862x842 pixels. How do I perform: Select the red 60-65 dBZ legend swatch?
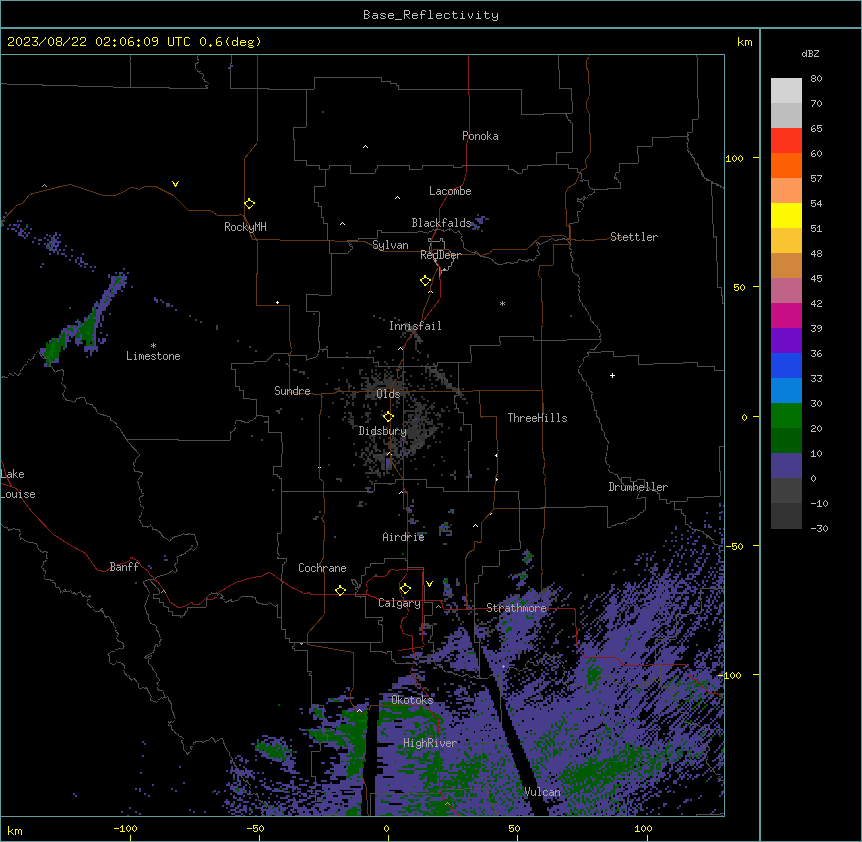[786, 141]
